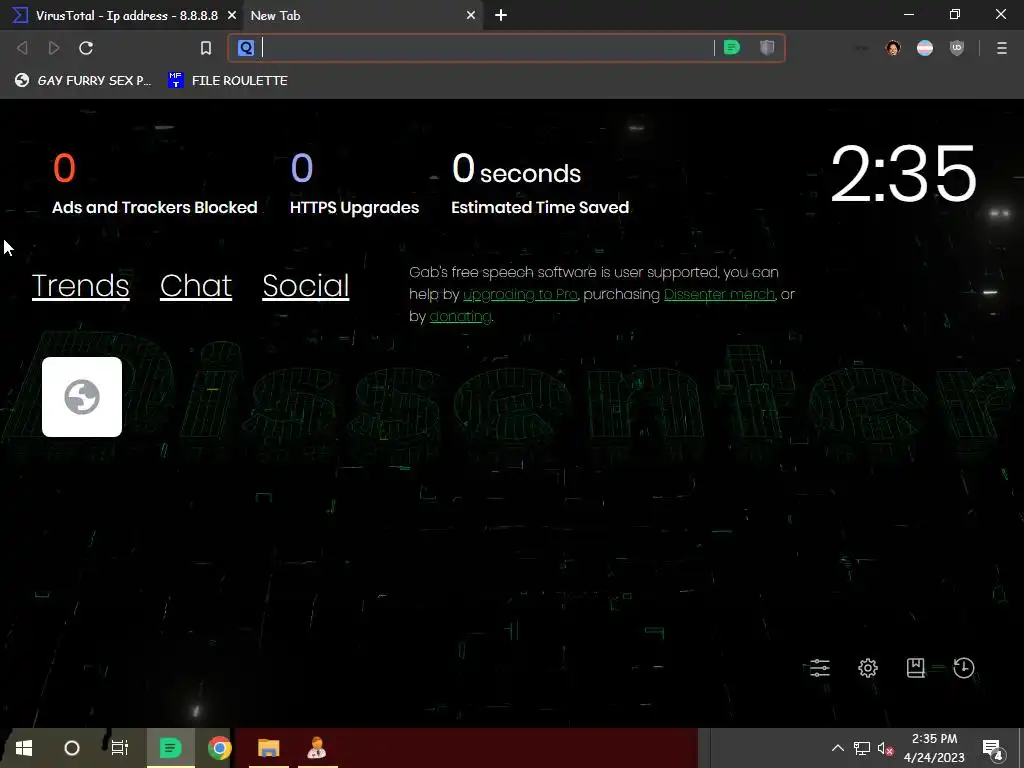The height and width of the screenshot is (768, 1024).
Task: Follow the upgrading to Pro link
Action: (x=520, y=295)
